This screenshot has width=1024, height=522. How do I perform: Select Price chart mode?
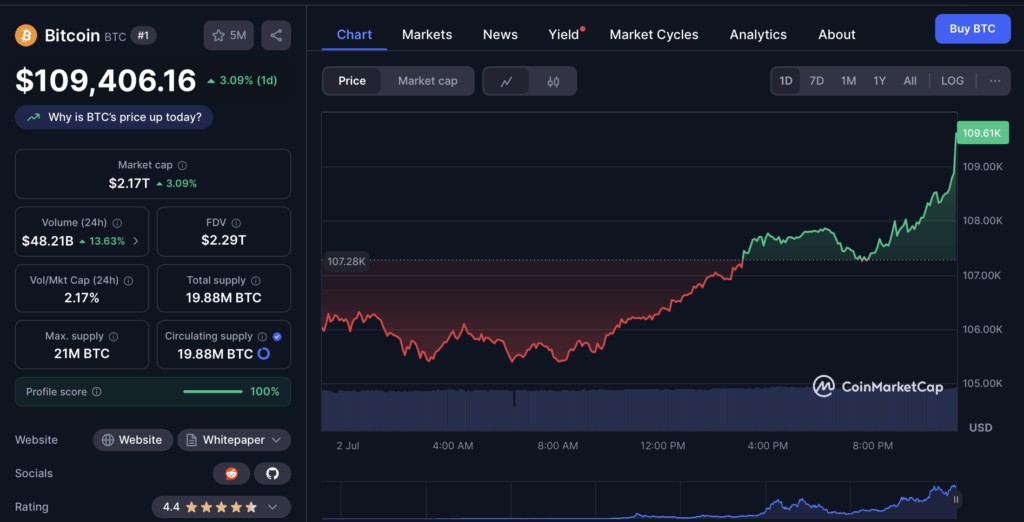click(352, 81)
